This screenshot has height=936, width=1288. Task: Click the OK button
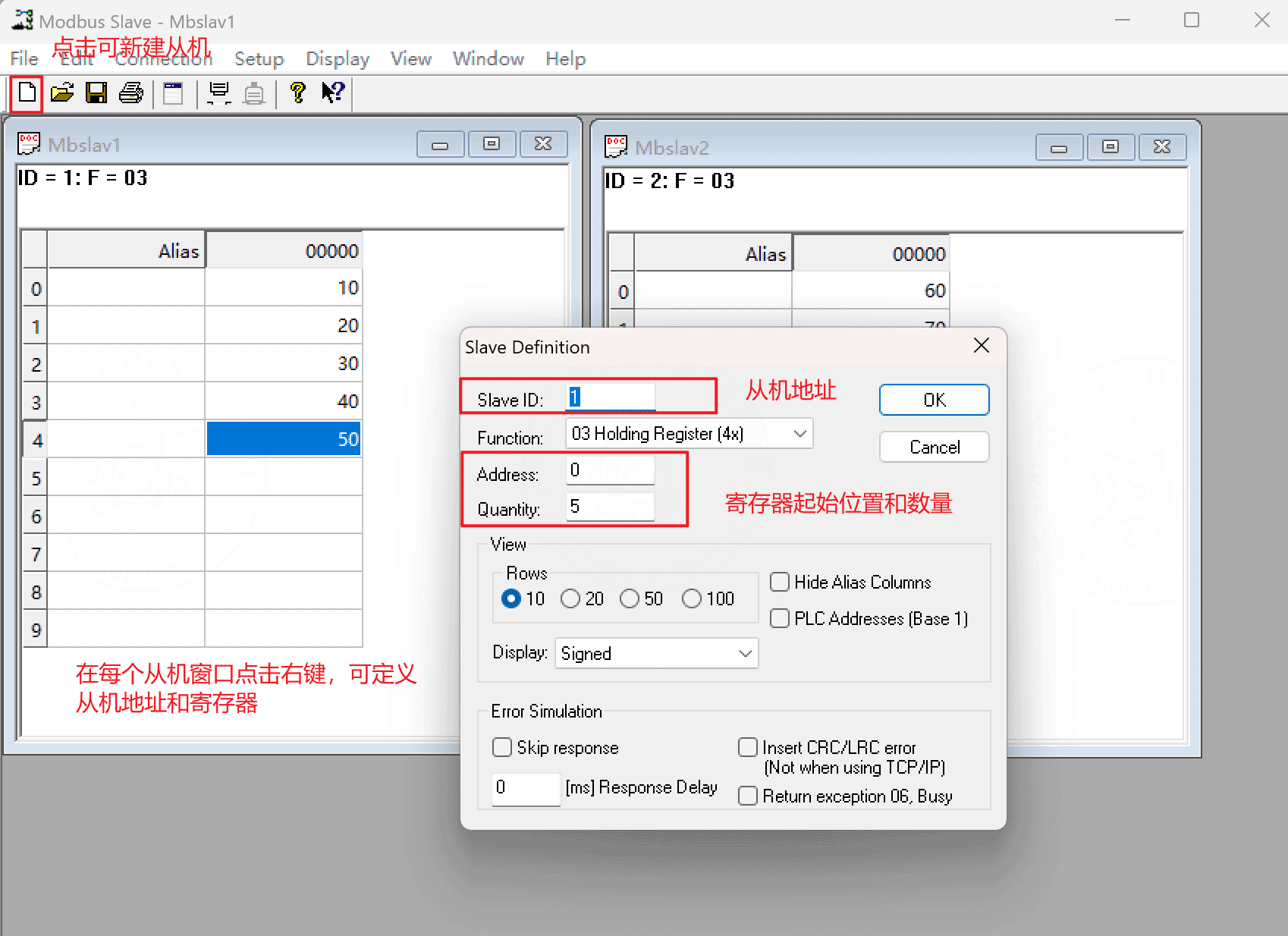935,400
